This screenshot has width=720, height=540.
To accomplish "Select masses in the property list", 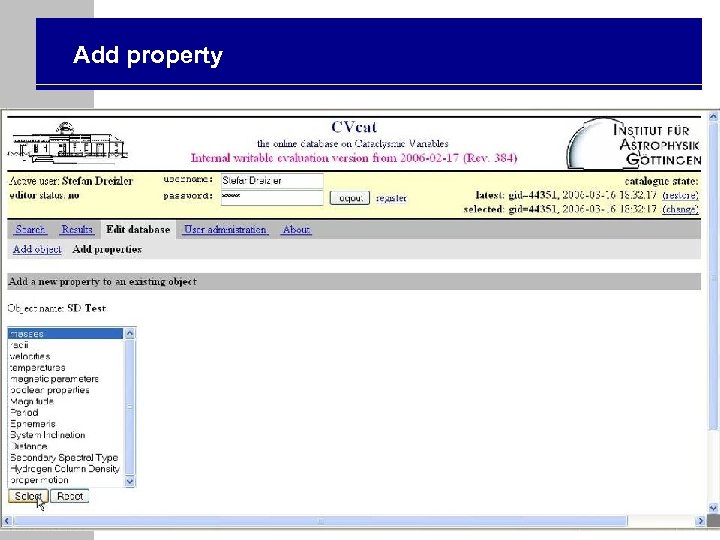I will pyautogui.click(x=66, y=334).
